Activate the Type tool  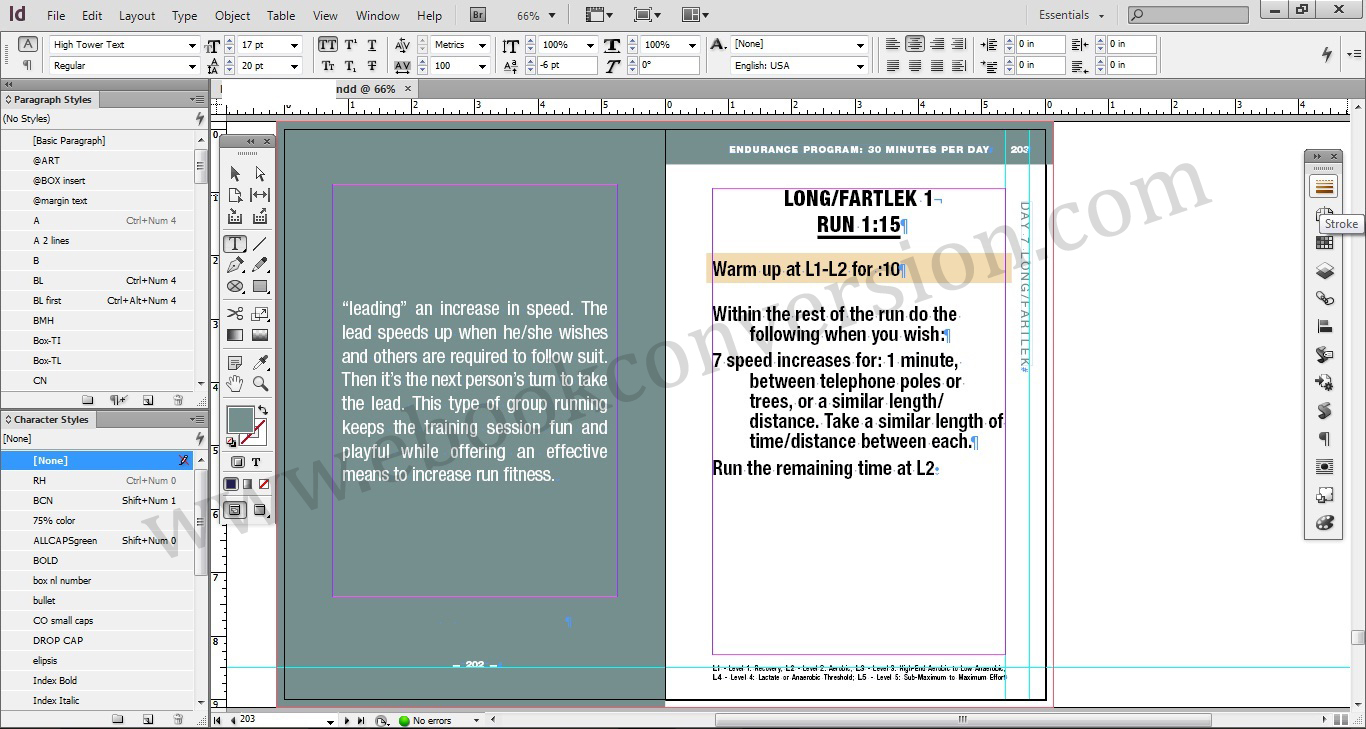click(235, 244)
